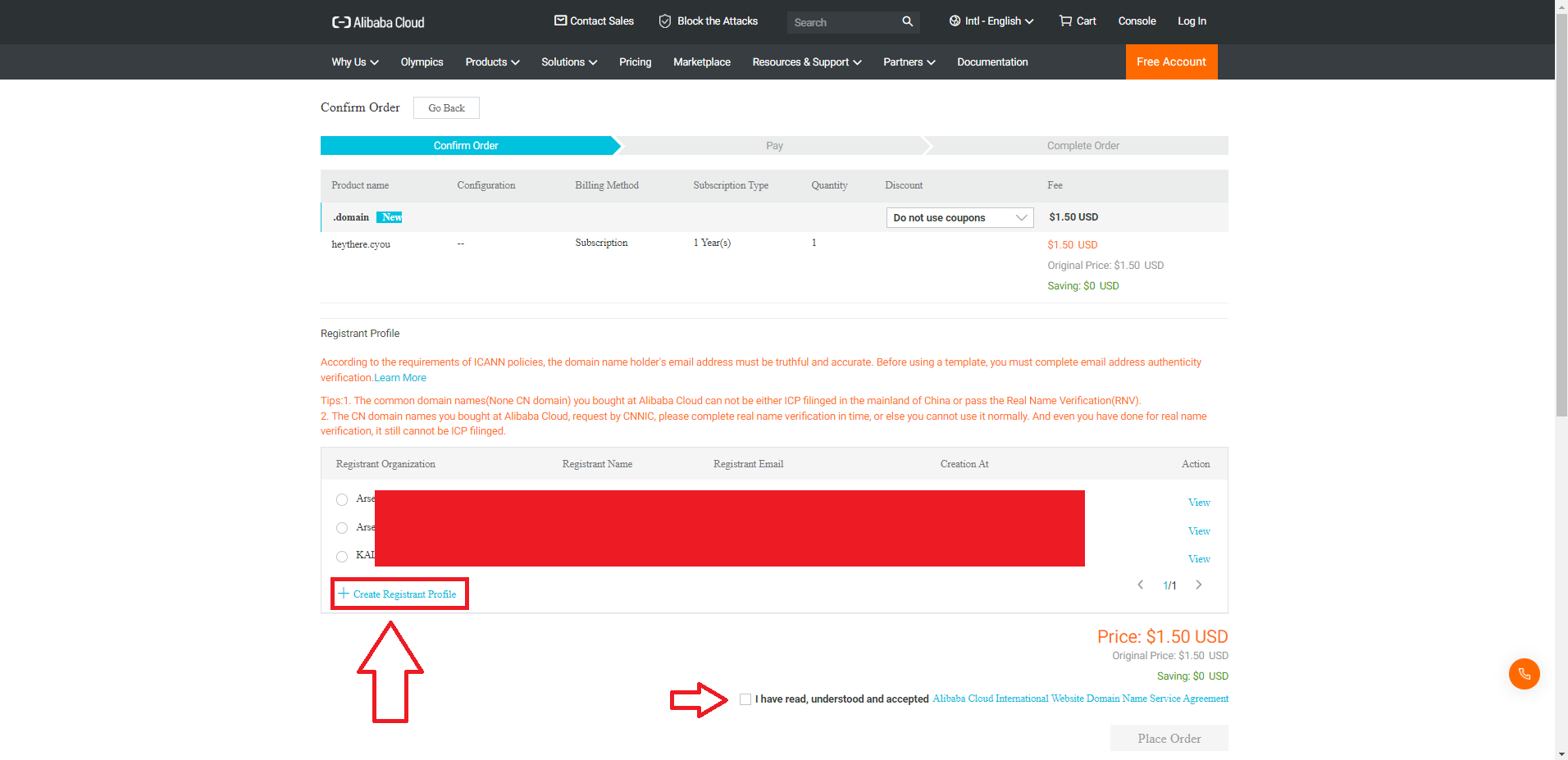Expand the Solutions menu
The image size is (1568, 760).
pyautogui.click(x=569, y=62)
